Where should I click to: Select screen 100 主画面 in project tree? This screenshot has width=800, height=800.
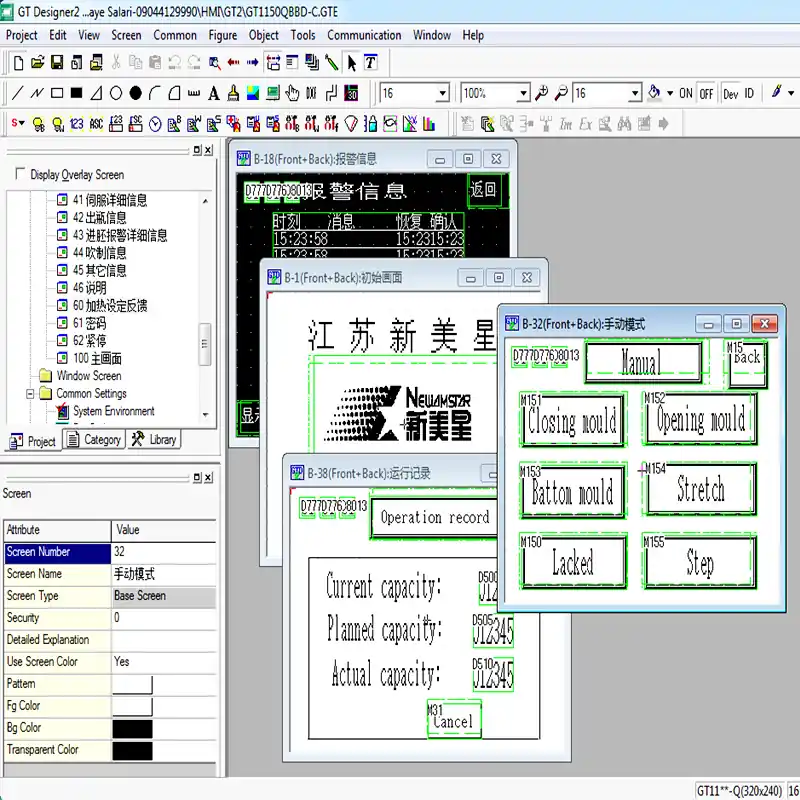[x=97, y=358]
